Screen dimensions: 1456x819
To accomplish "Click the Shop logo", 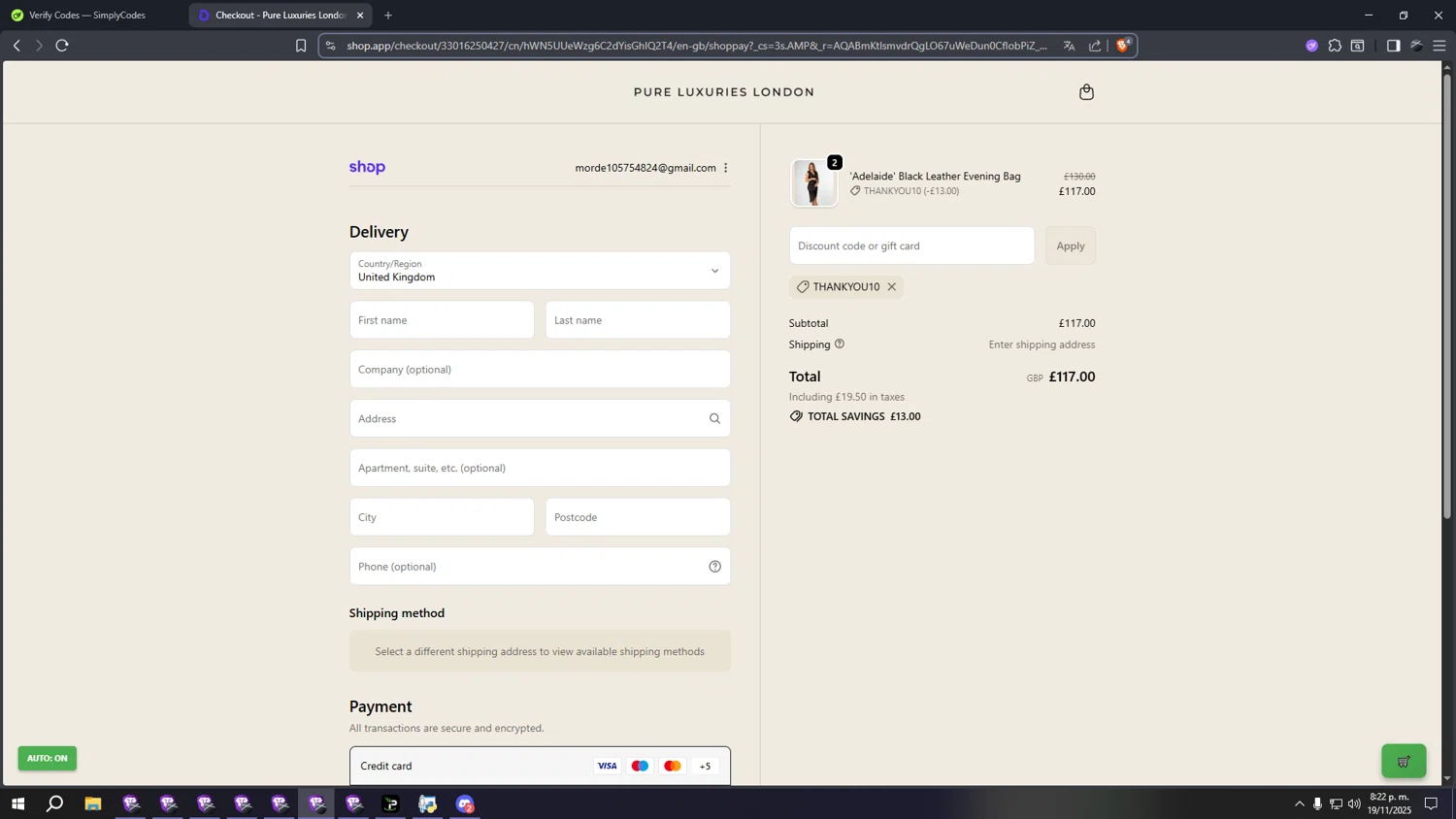I will point(367,167).
